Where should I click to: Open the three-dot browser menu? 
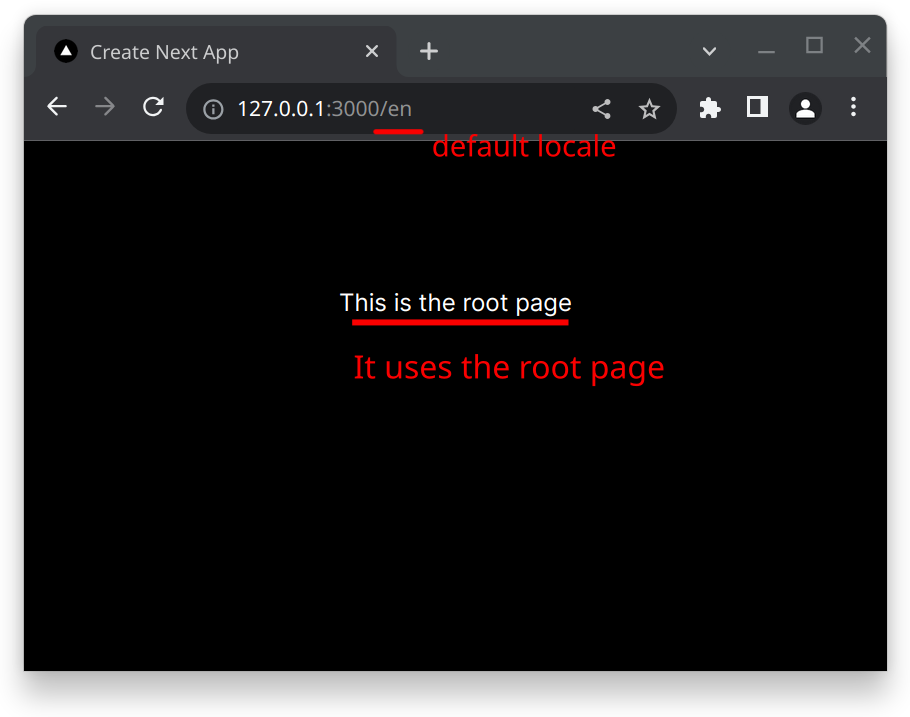pyautogui.click(x=853, y=107)
